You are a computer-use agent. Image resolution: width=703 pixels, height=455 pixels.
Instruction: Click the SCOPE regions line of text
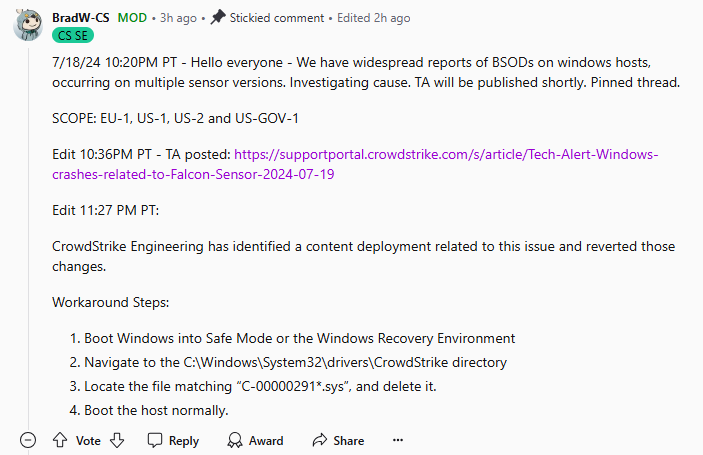point(175,119)
